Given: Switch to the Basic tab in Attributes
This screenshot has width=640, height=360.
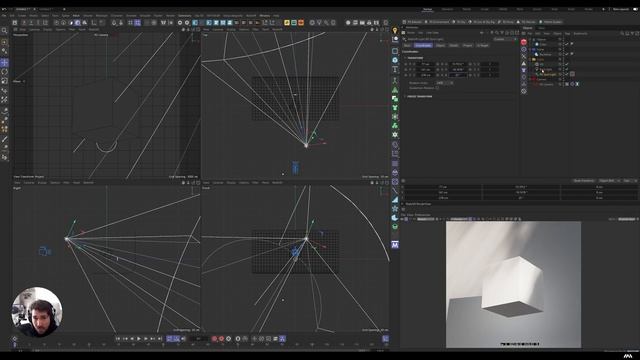Looking at the screenshot, I should [x=407, y=45].
